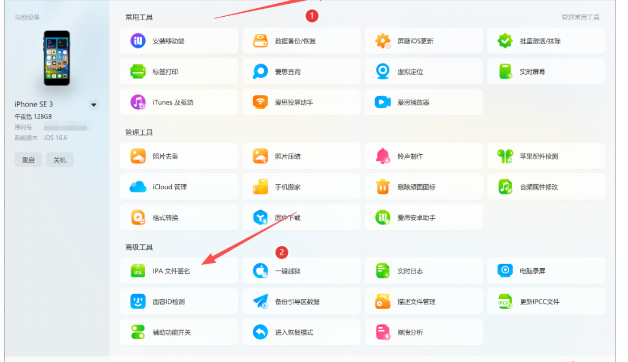Open the IPA 文件签名 signing tool
Image resolution: width=628 pixels, height=362 pixels.
(179, 271)
